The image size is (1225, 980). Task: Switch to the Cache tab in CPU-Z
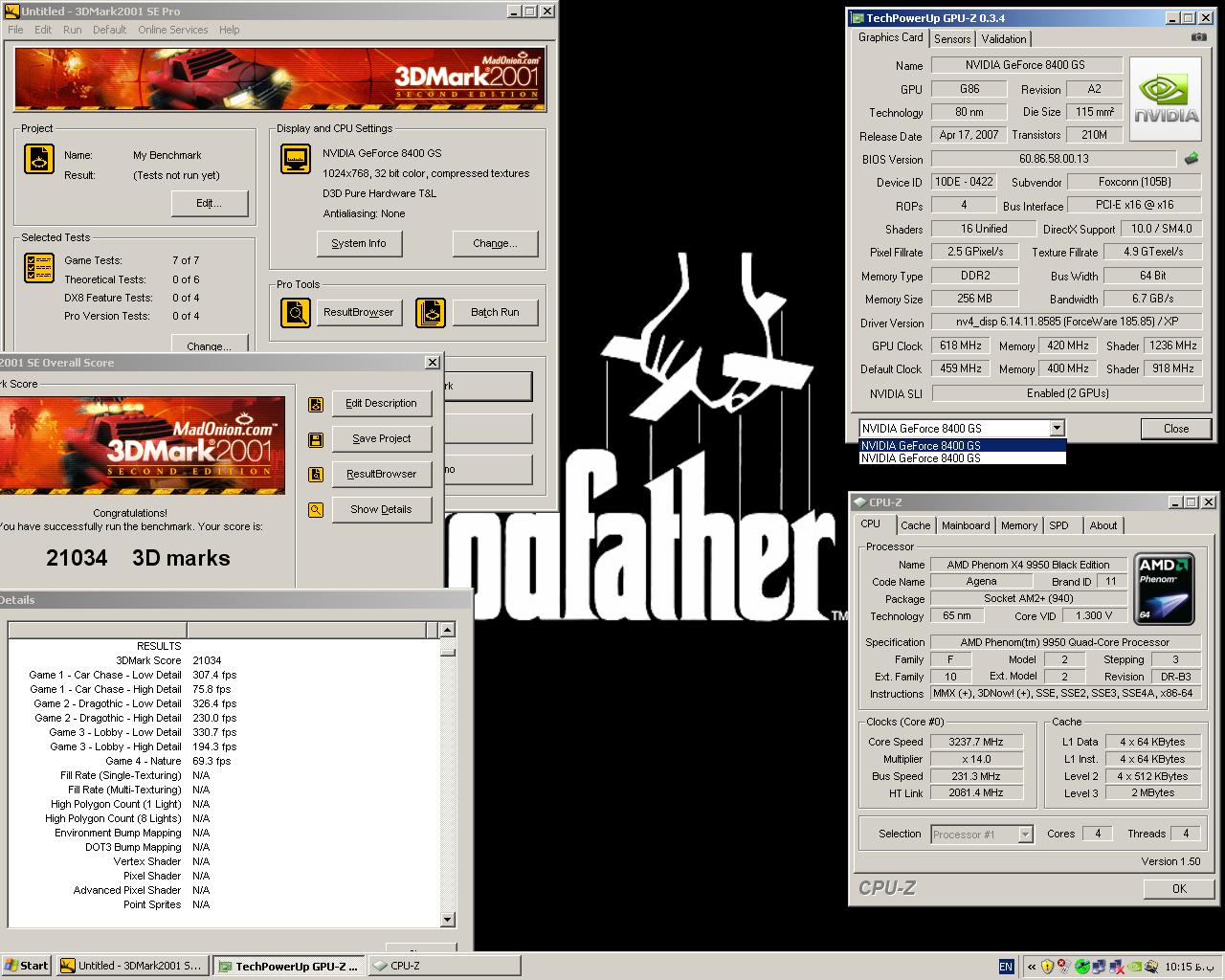915,525
